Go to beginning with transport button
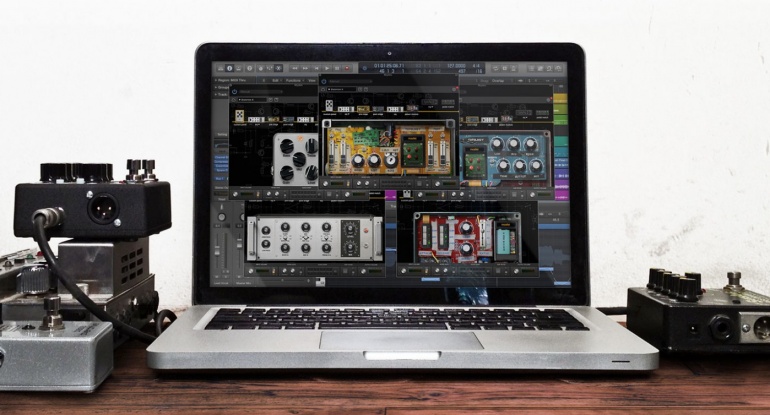Image resolution: width=770 pixels, height=415 pixels. click(x=316, y=68)
